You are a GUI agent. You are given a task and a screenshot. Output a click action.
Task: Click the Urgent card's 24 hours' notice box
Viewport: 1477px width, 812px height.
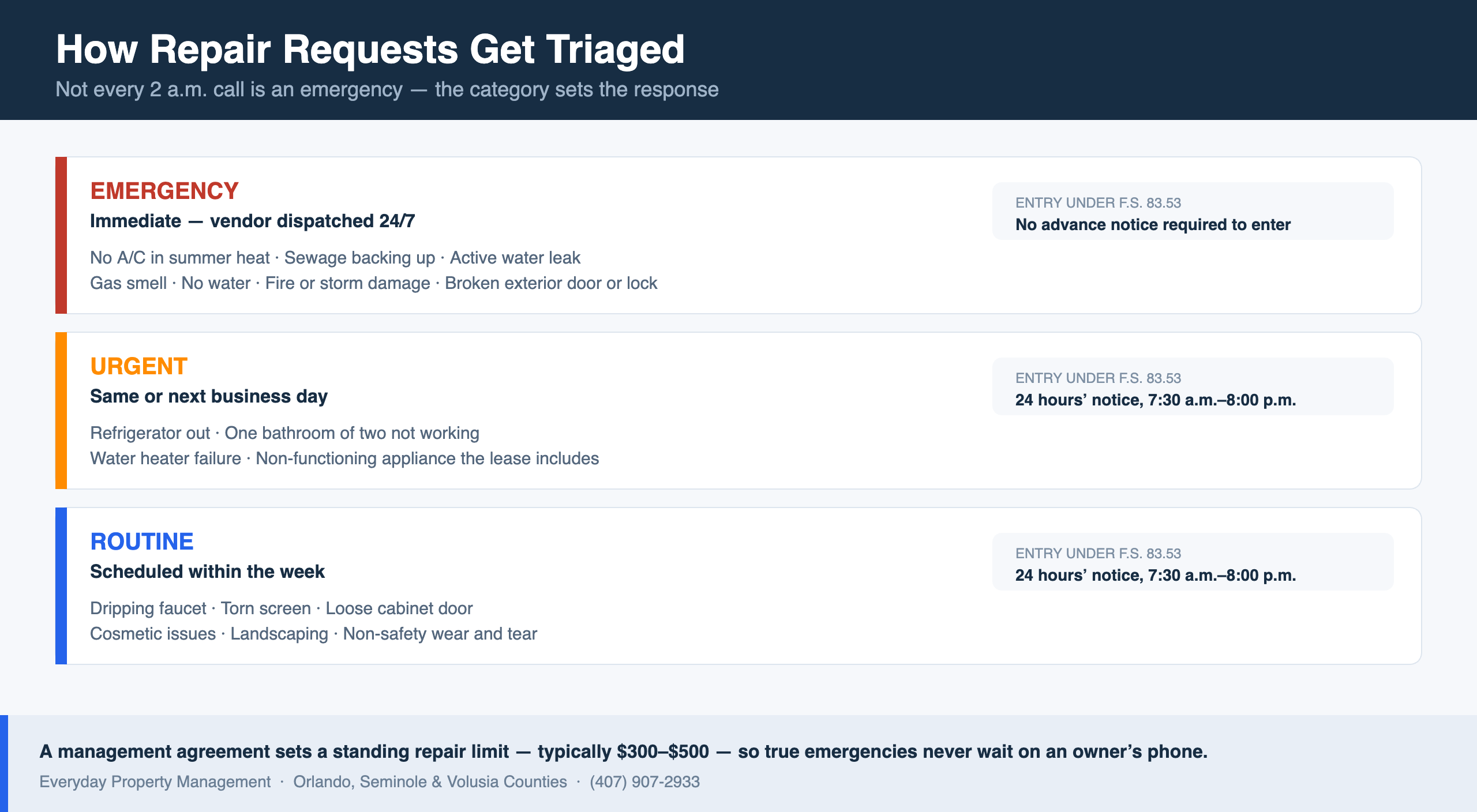1193,386
